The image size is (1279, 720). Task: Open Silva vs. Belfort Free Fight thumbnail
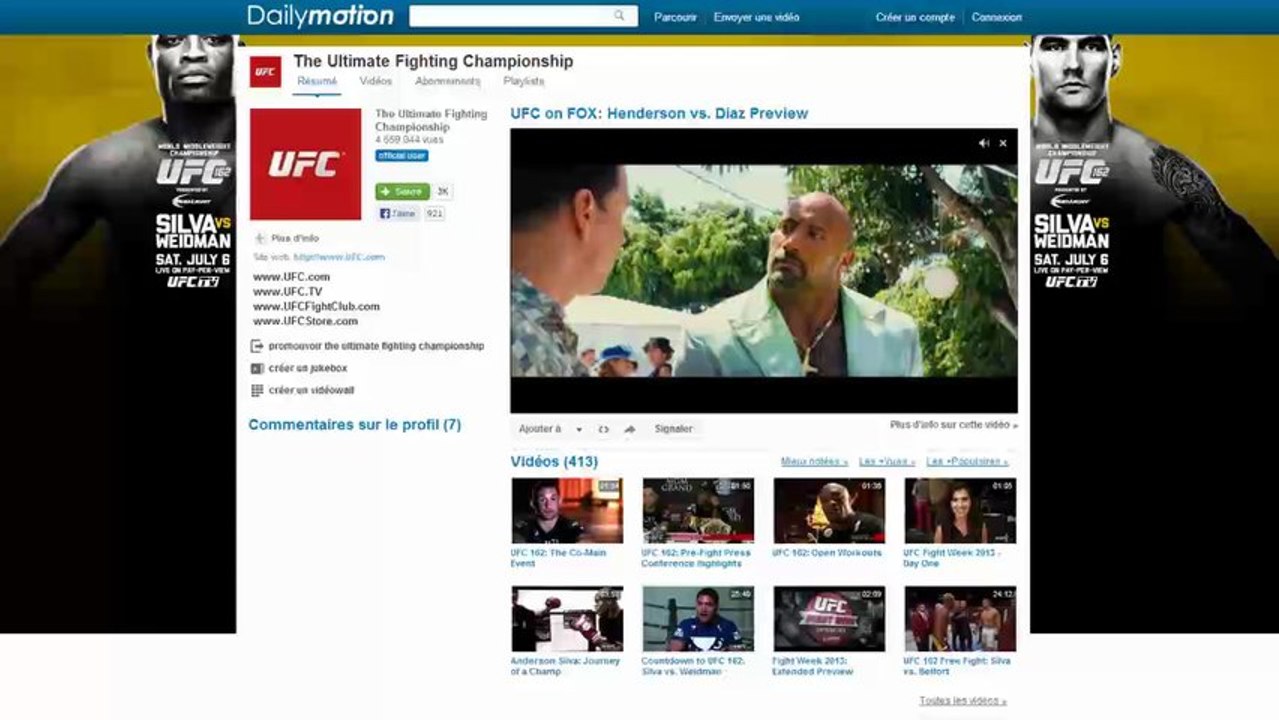pyautogui.click(x=960, y=619)
